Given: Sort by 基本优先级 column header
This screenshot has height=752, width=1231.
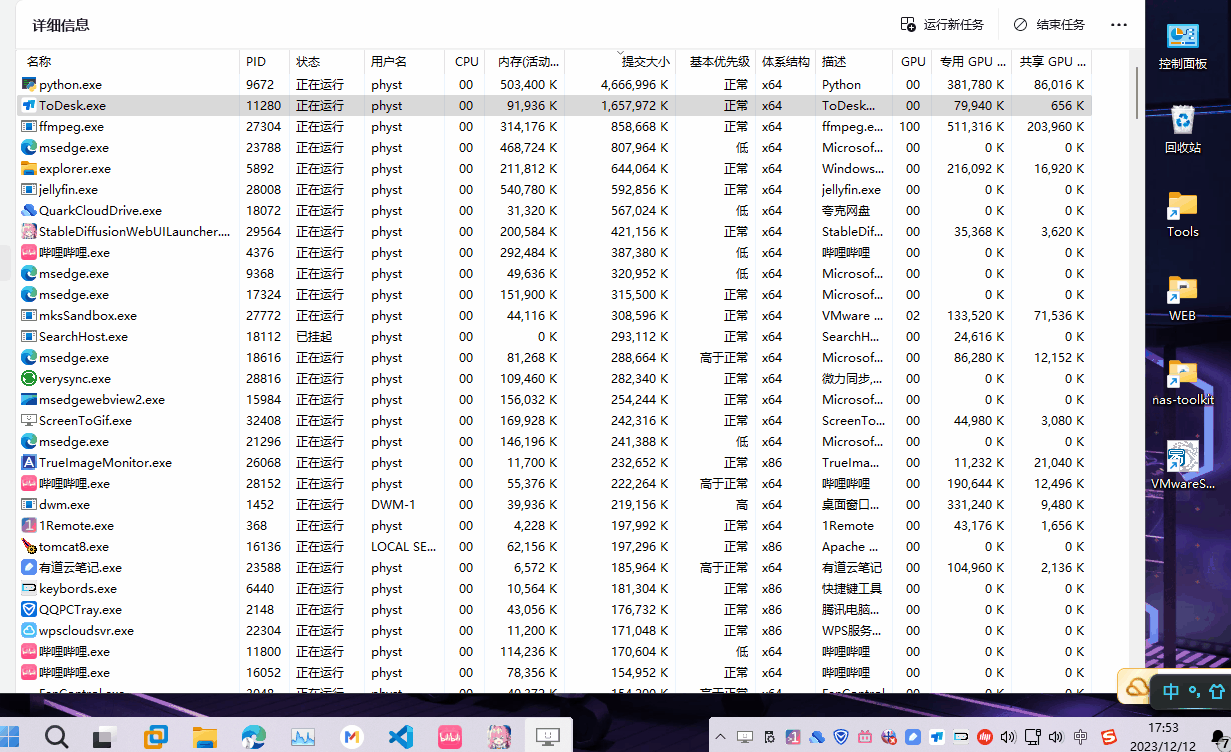Looking at the screenshot, I should click(715, 62).
